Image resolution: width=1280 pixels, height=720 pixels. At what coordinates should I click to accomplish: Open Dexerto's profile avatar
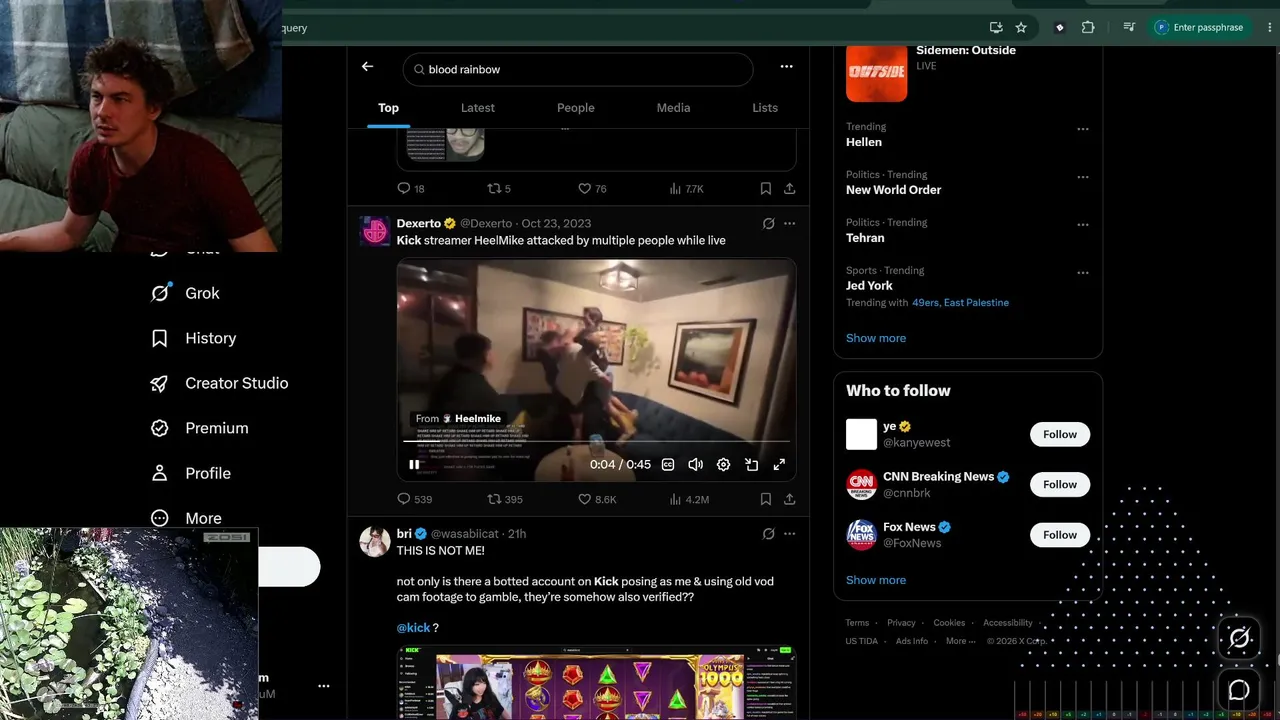coord(375,231)
